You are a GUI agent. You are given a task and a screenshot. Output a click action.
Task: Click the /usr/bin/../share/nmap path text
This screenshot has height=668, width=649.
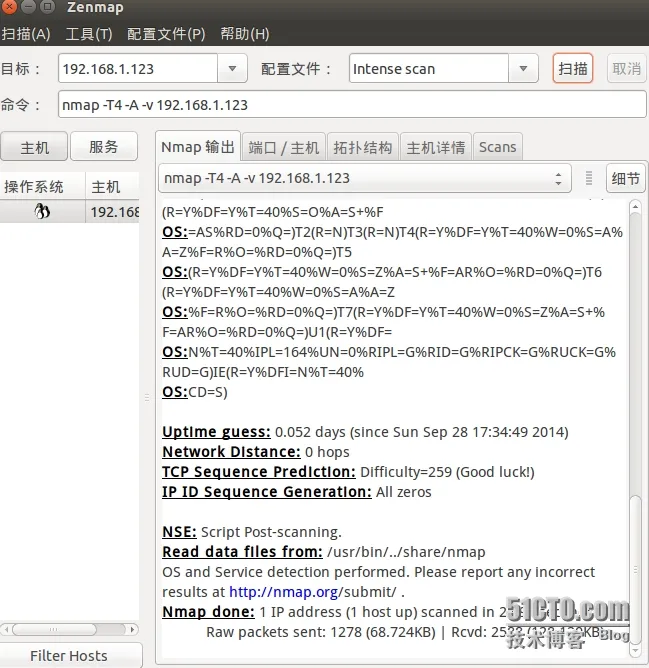tap(406, 552)
